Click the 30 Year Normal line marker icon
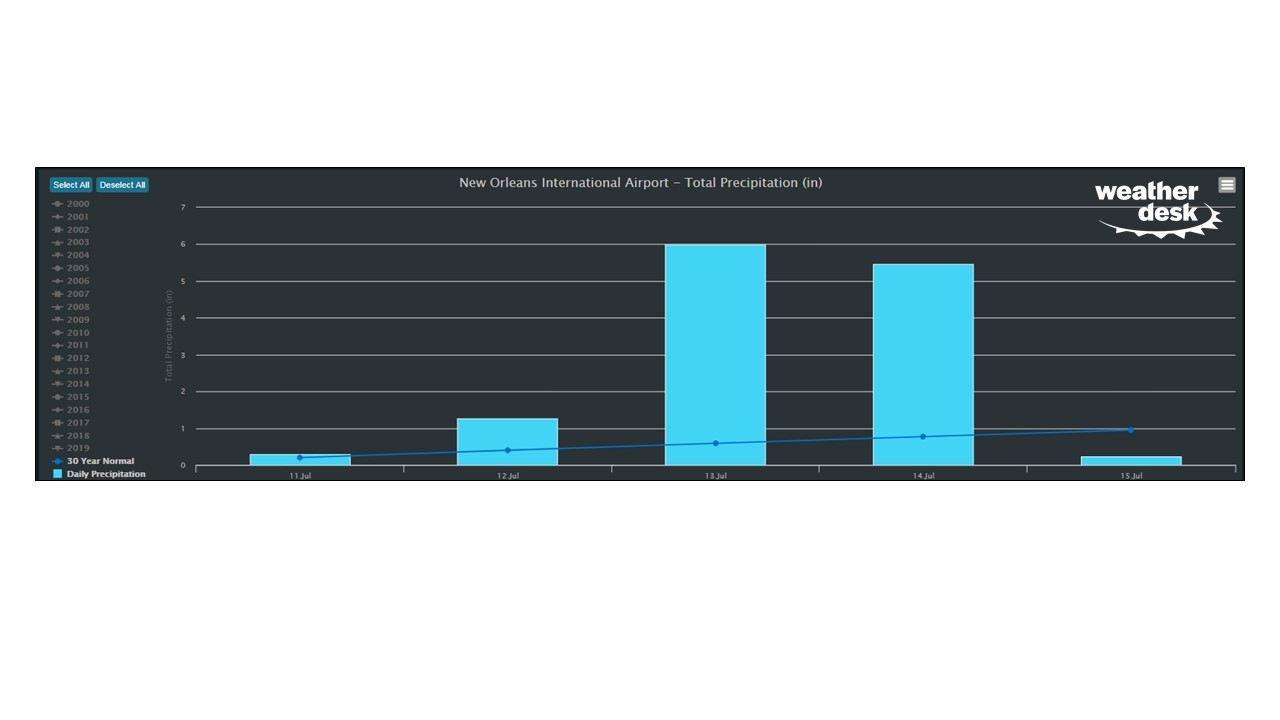 click(58, 461)
